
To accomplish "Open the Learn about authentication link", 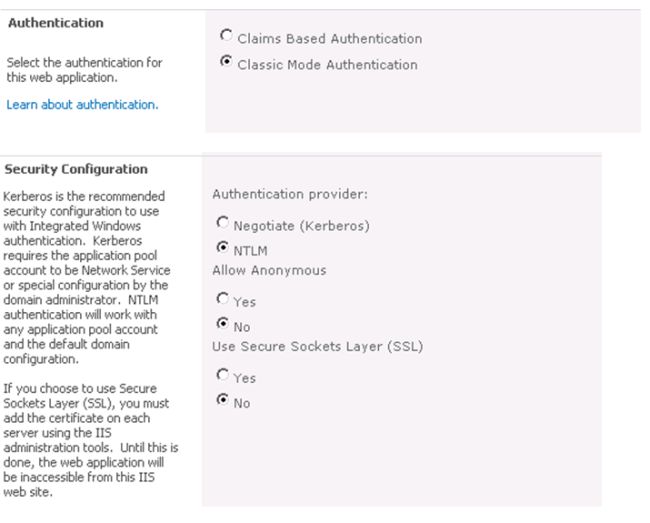I will pos(82,105).
